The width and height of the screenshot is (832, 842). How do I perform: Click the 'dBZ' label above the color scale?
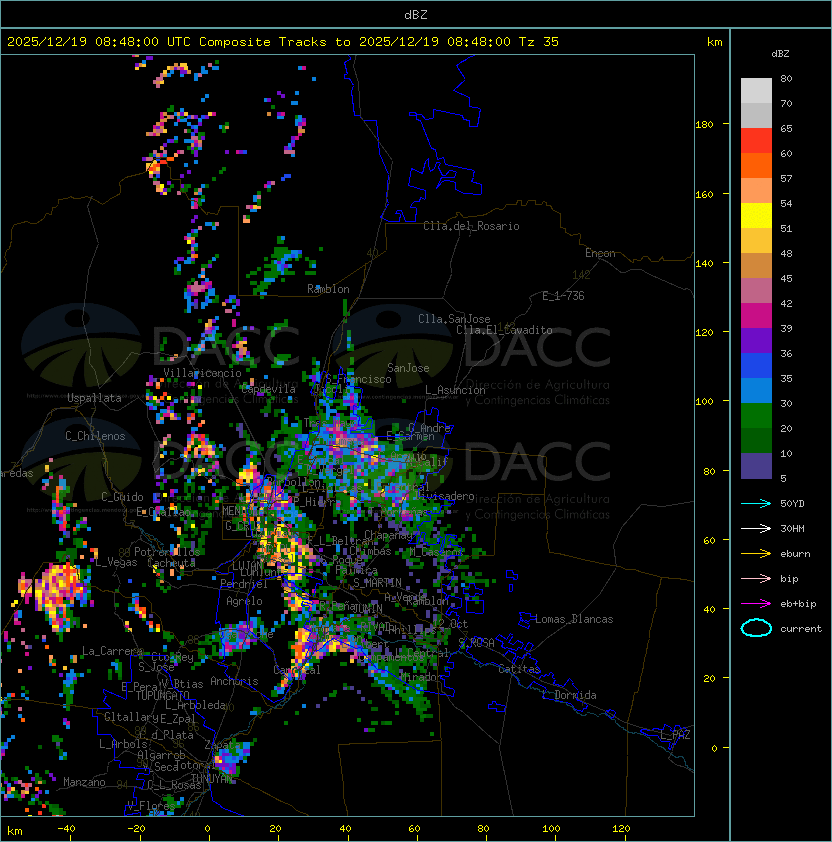[x=780, y=54]
